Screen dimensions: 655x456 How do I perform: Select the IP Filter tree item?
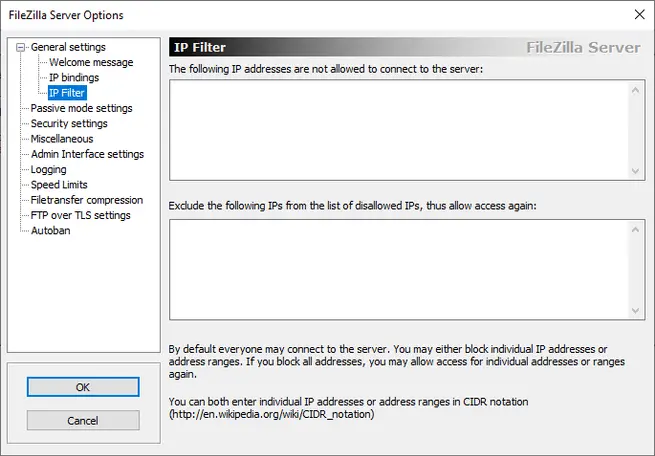(x=67, y=93)
